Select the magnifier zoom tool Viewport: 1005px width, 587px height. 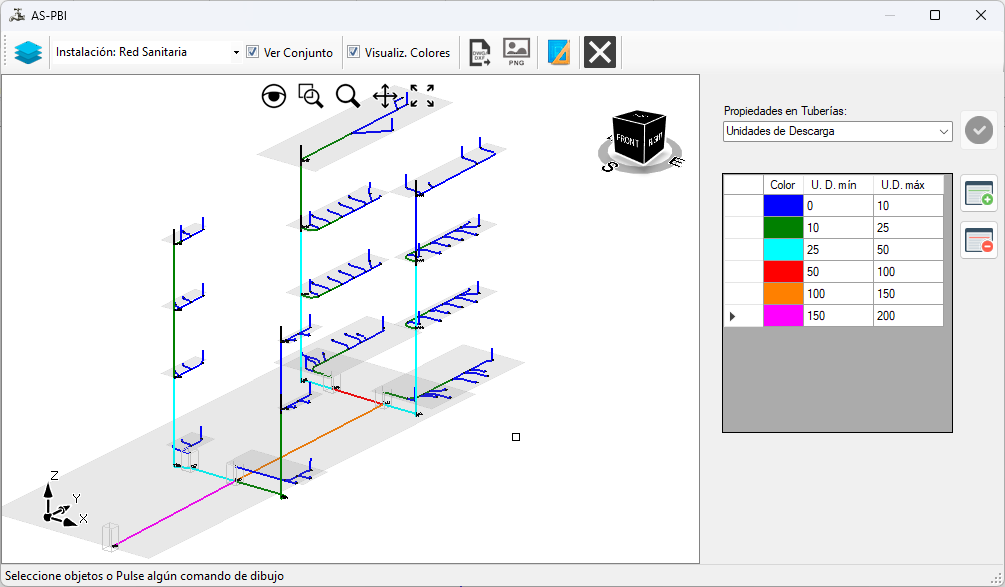click(x=348, y=96)
